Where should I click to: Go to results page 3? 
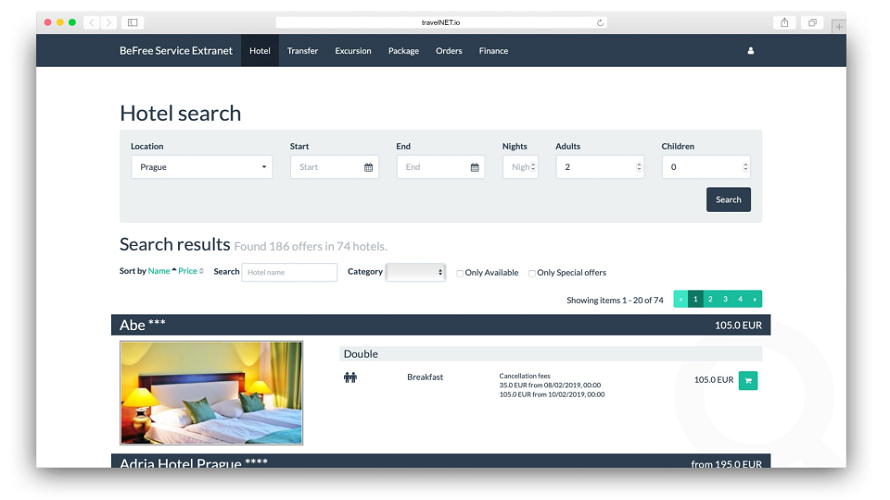pyautogui.click(x=725, y=299)
